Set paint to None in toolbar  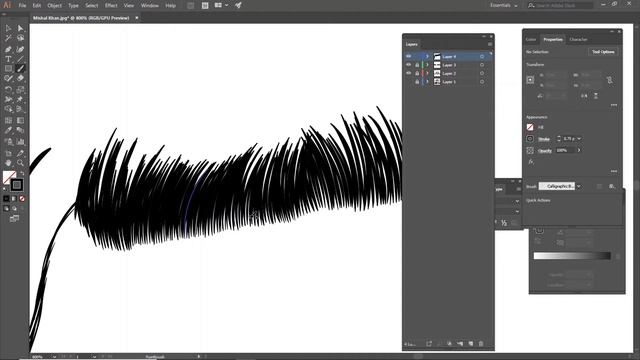coord(22,199)
